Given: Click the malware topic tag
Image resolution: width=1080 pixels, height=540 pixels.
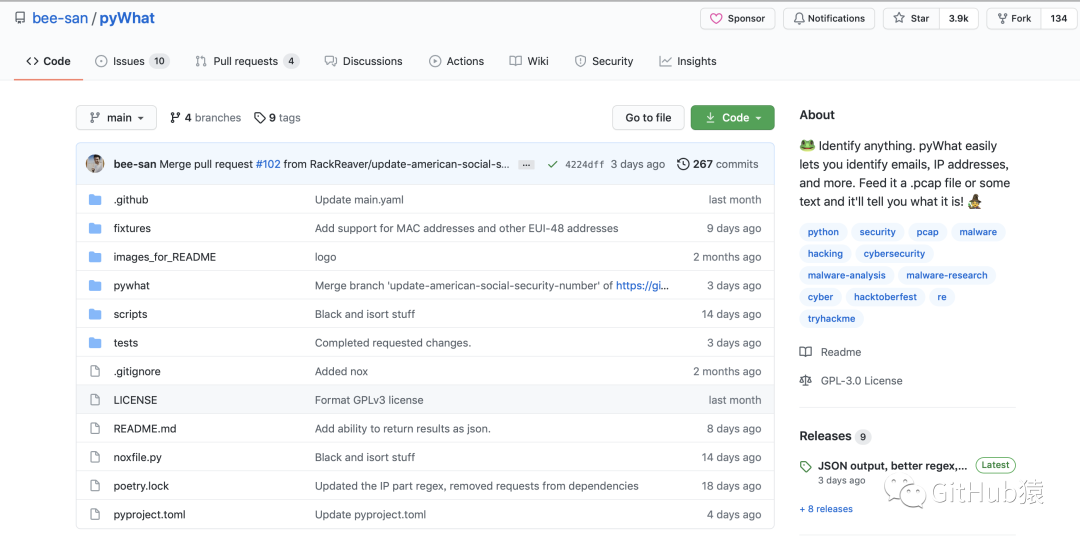Looking at the screenshot, I should pos(978,232).
